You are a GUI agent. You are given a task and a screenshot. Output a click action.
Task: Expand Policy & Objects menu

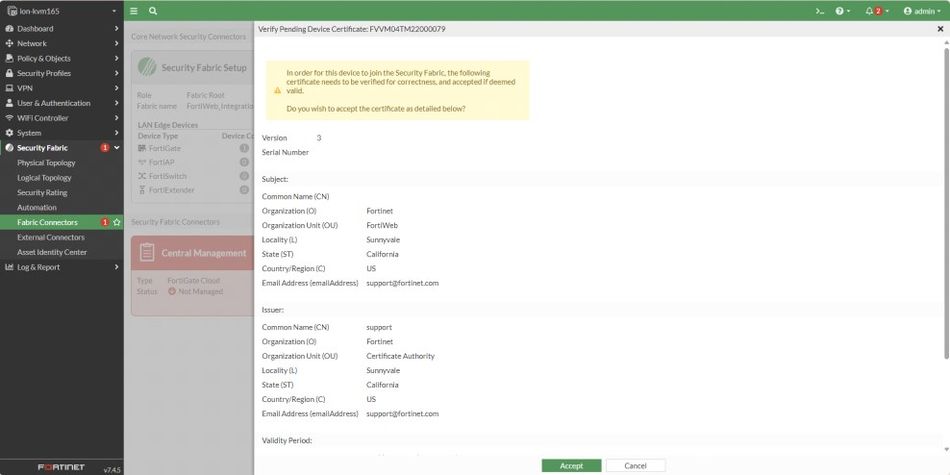click(62, 58)
